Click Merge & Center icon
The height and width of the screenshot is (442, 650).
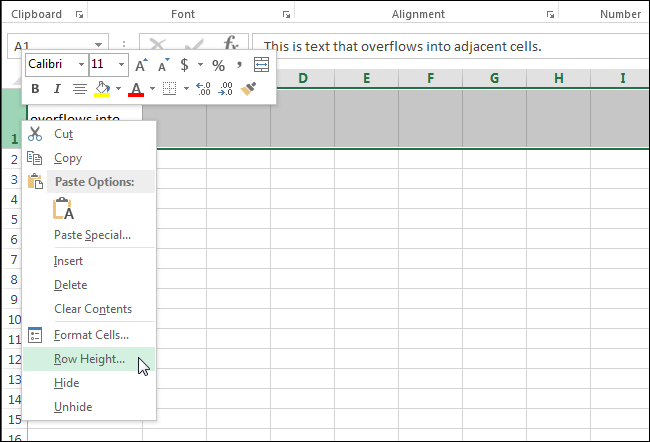click(262, 65)
